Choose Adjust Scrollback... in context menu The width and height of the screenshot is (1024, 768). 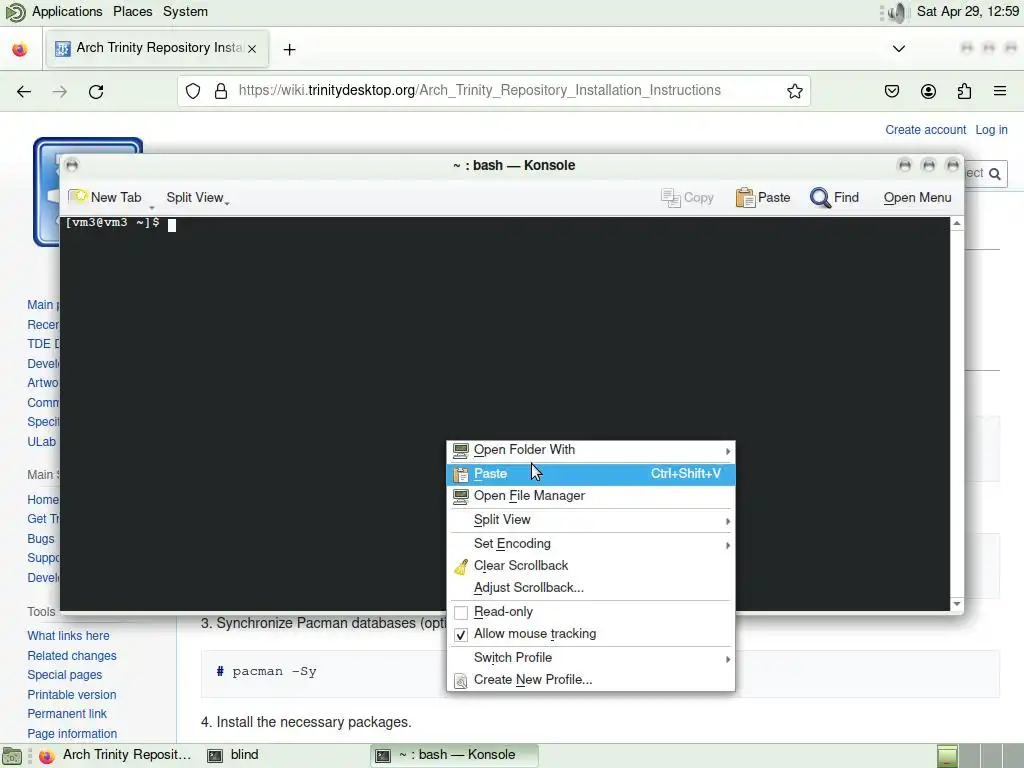point(590,587)
